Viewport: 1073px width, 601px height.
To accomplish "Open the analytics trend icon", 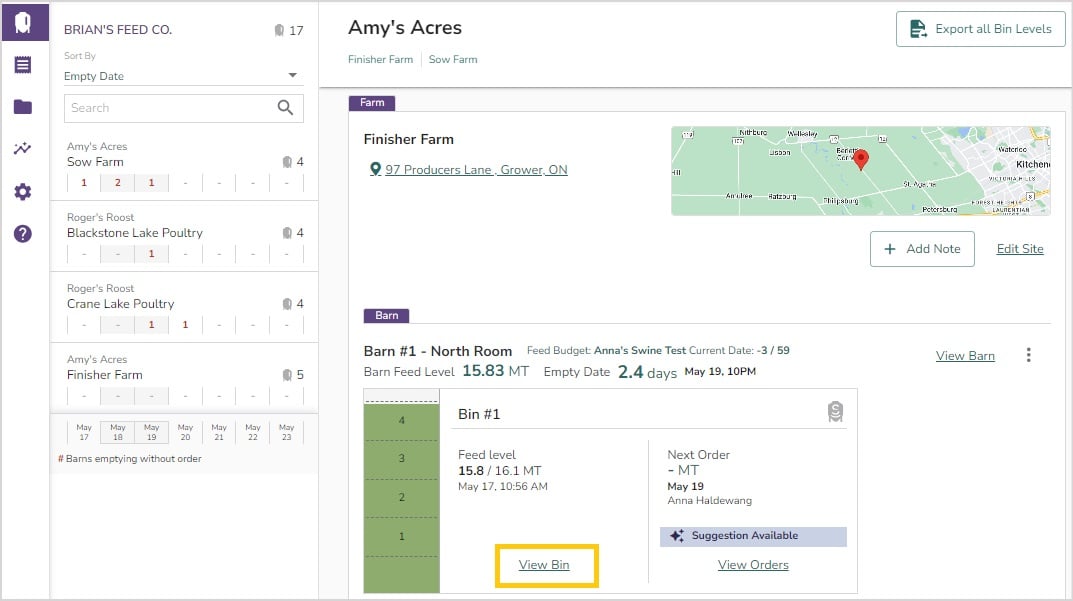I will tap(23, 149).
